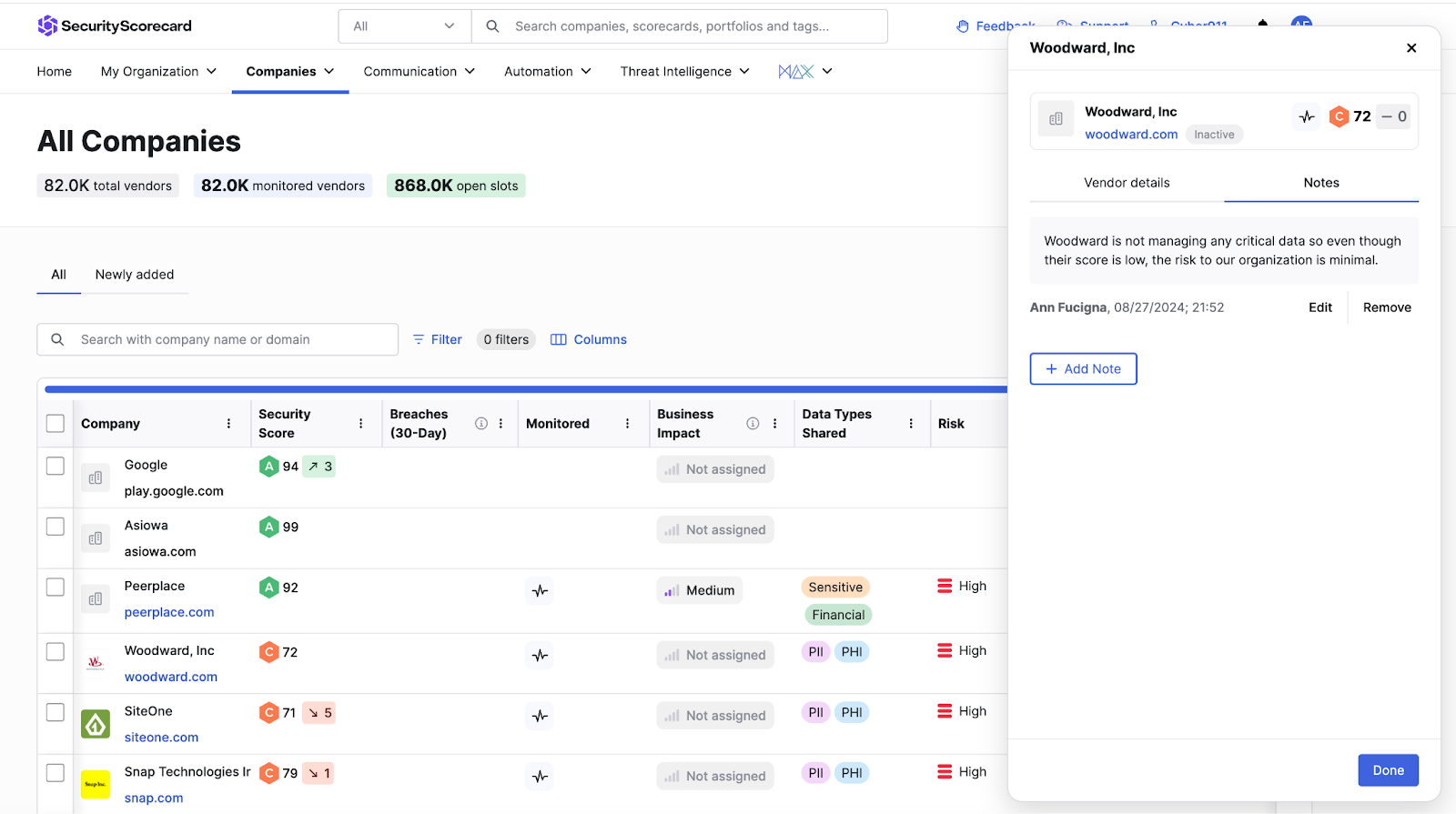Image resolution: width=1456 pixels, height=814 pixels.
Task: Edit Ann Fucigna's note
Action: tap(1320, 307)
